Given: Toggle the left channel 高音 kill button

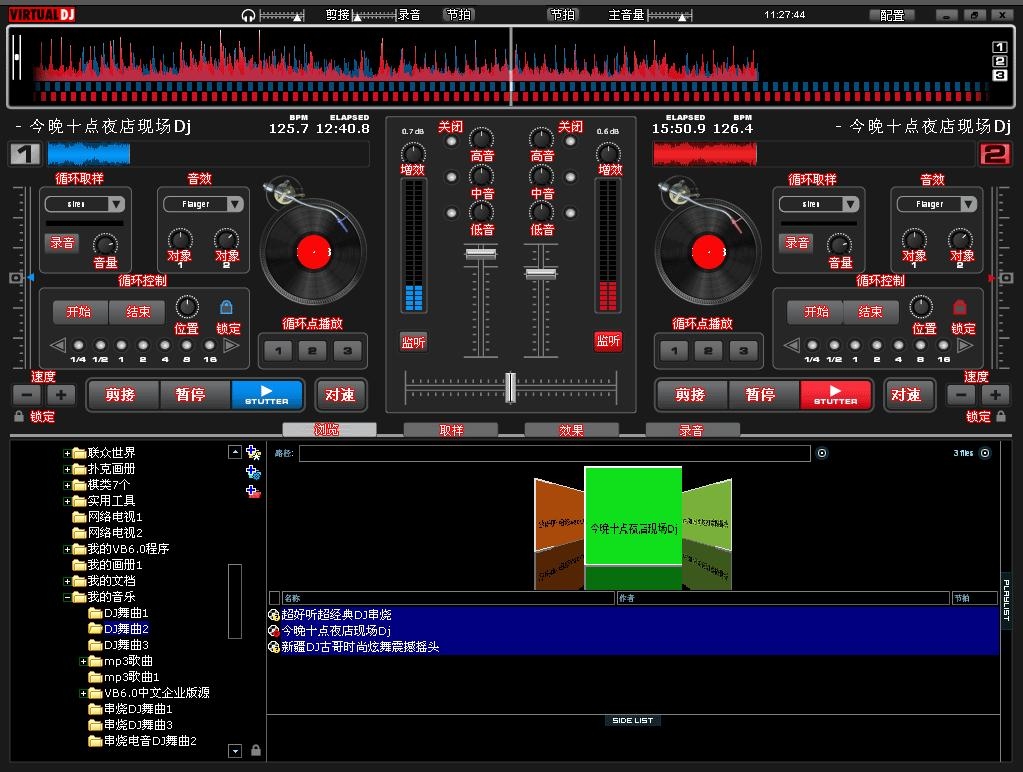Looking at the screenshot, I should pos(451,142).
